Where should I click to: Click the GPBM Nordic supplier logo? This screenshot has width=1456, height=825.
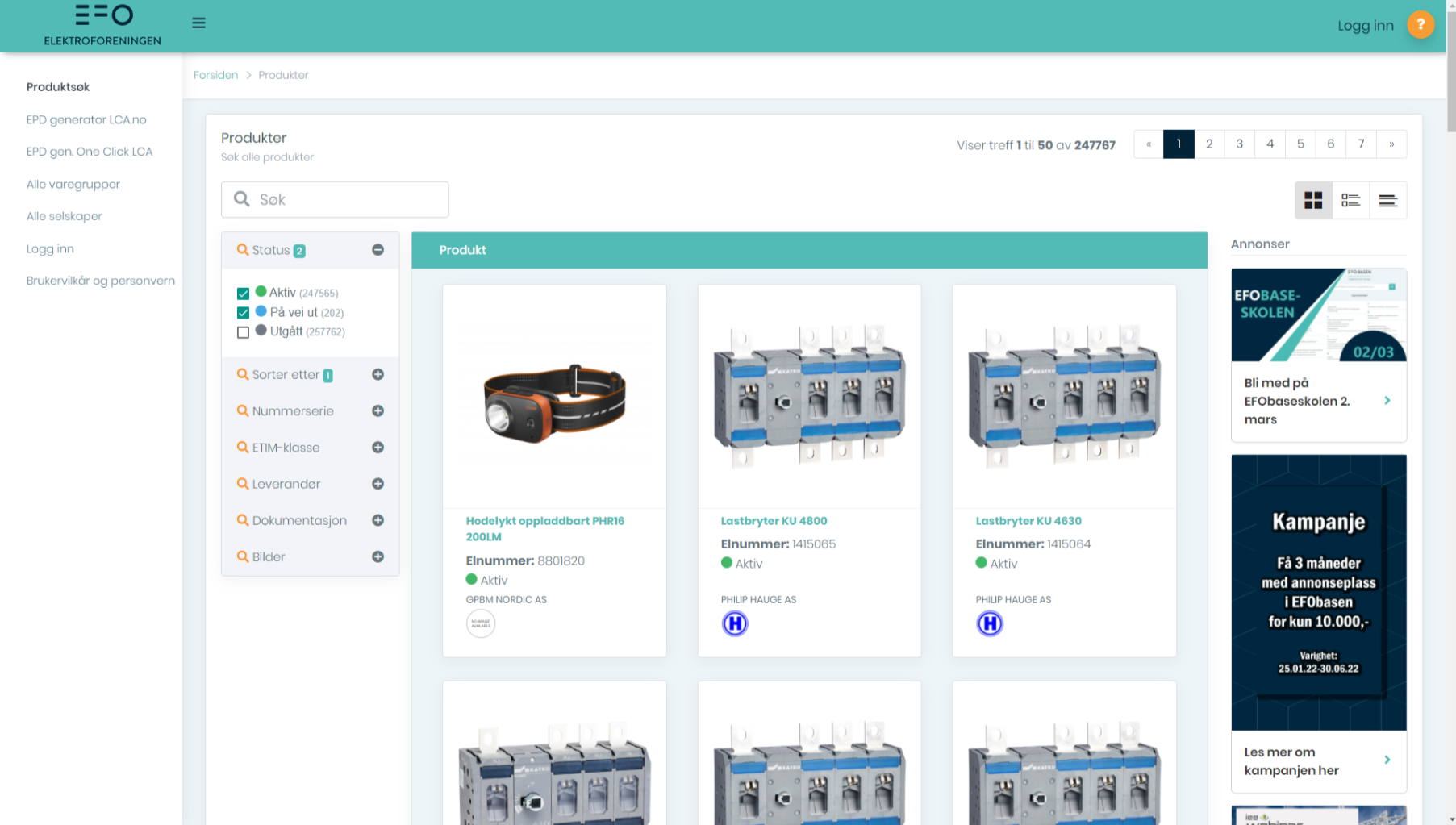(481, 623)
